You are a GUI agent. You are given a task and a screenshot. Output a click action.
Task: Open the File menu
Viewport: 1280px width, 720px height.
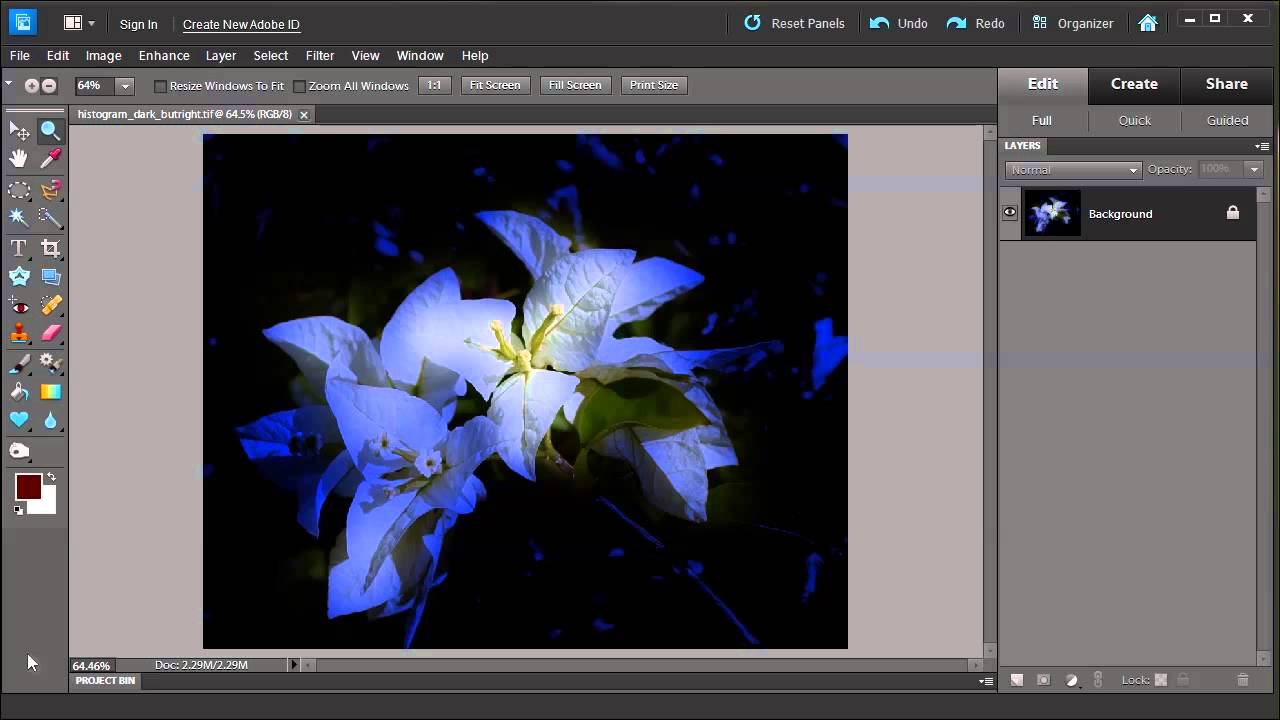tap(20, 56)
